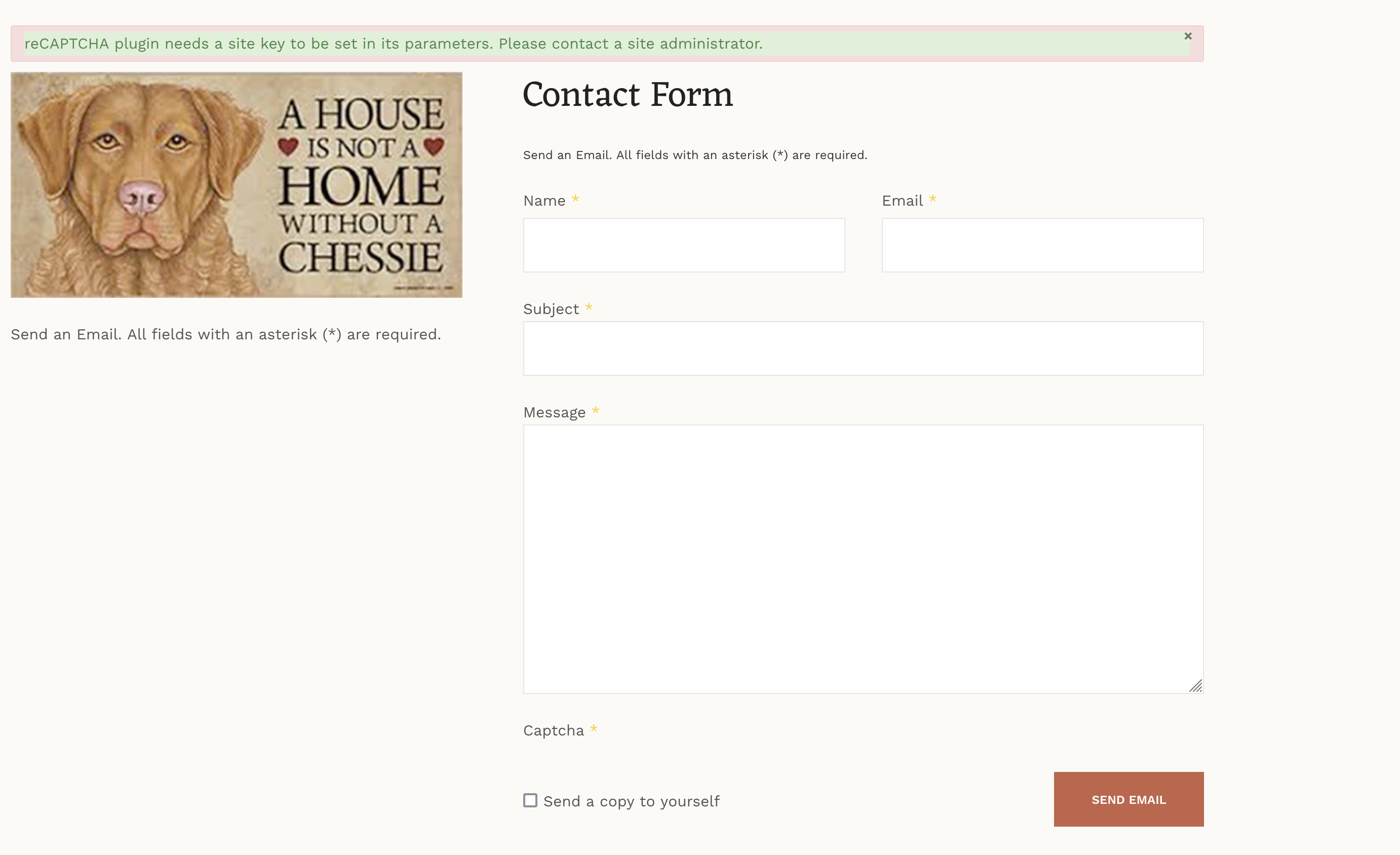Click the required asterisk beside Captcha
The height and width of the screenshot is (855, 1400).
coord(593,729)
